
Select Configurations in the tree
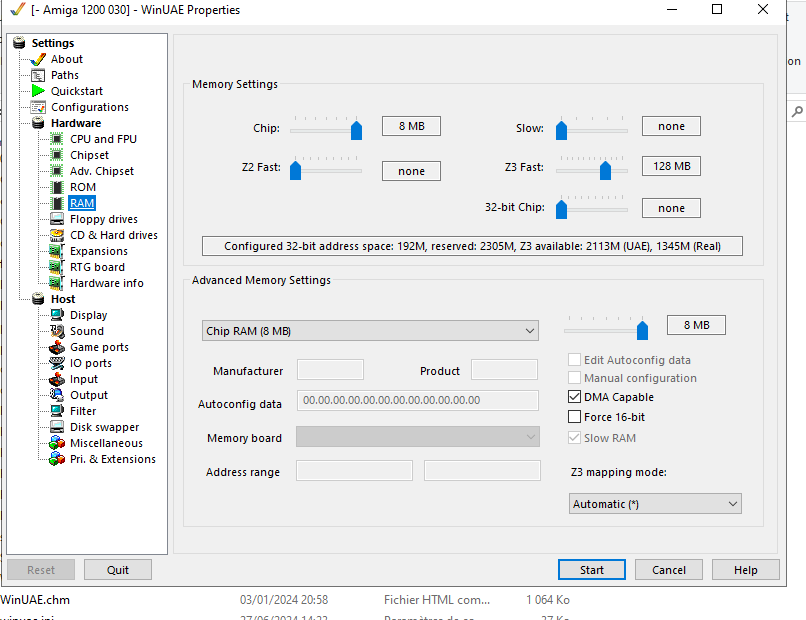(x=89, y=107)
